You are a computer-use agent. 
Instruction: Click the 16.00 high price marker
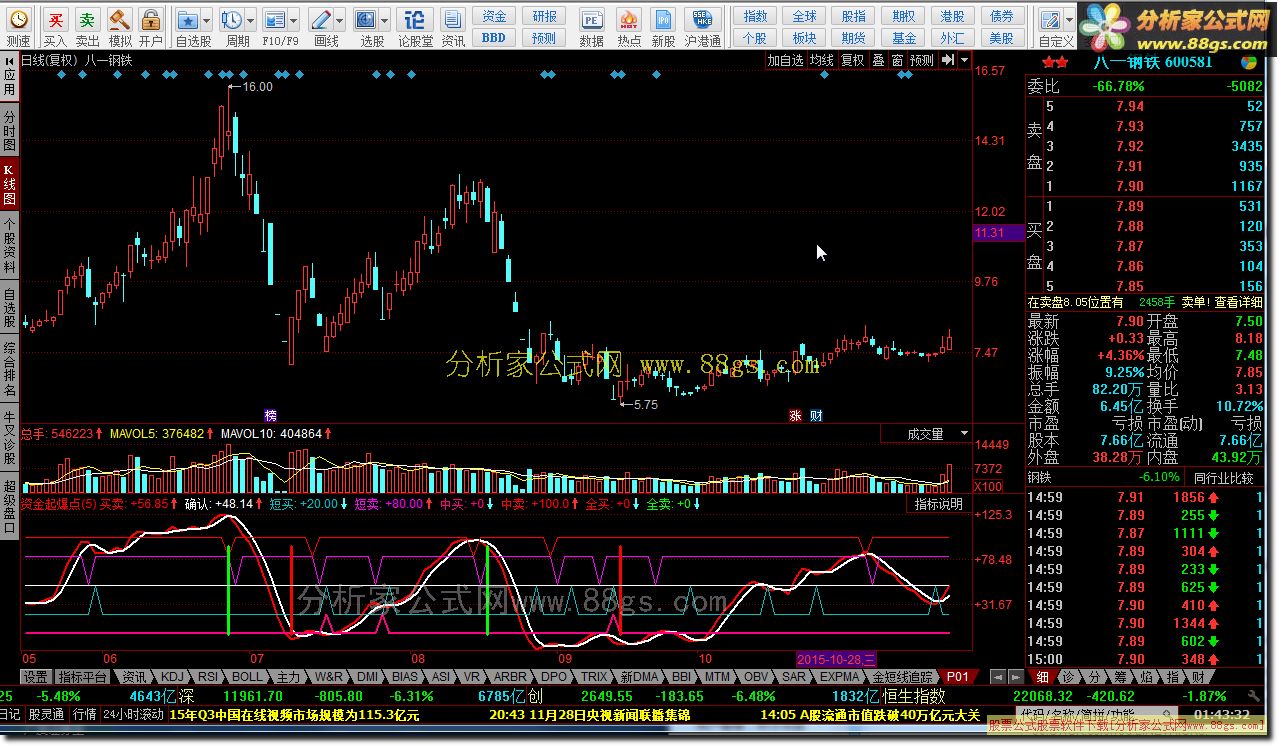(x=257, y=87)
